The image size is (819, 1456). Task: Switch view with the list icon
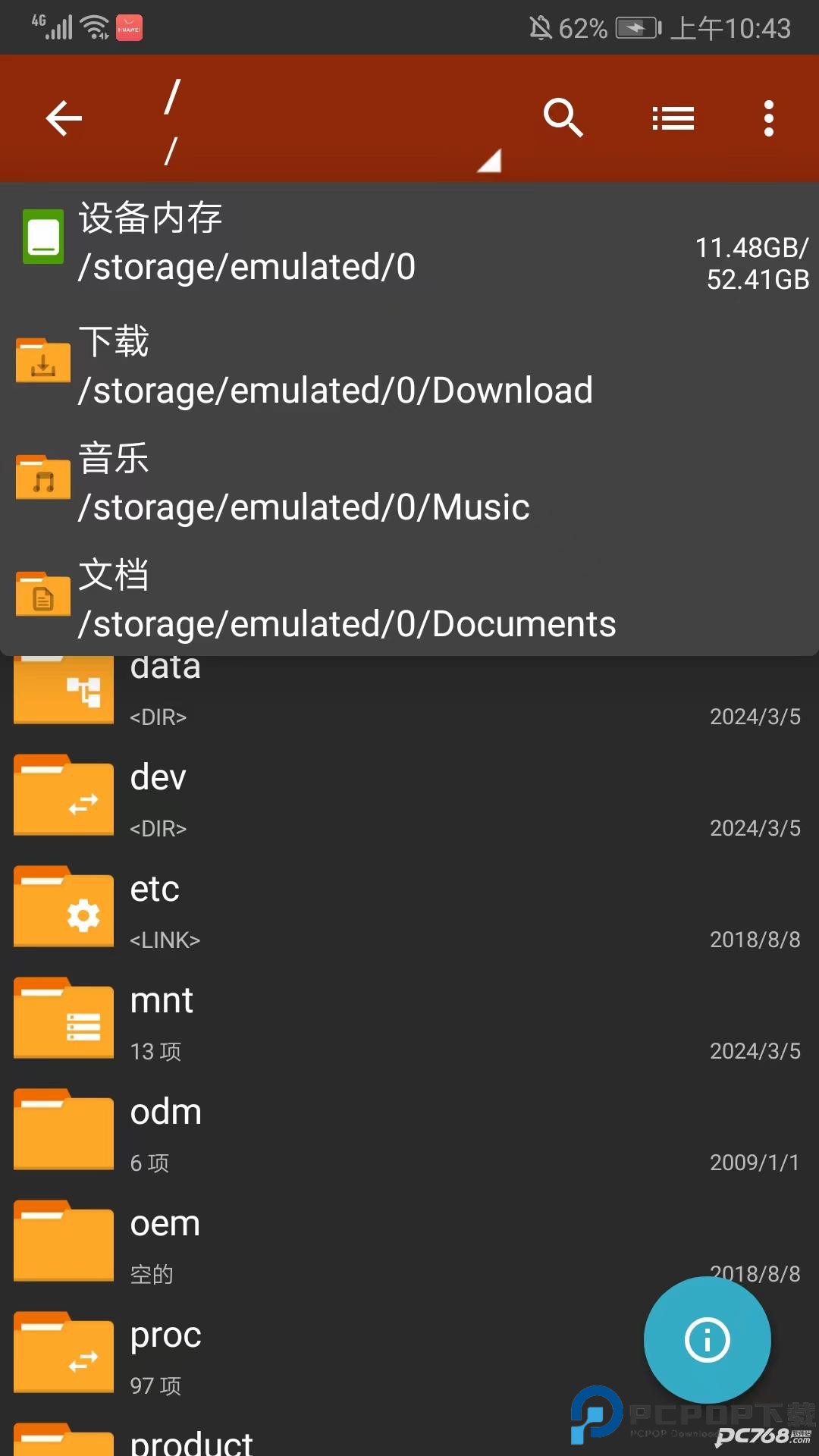click(673, 118)
